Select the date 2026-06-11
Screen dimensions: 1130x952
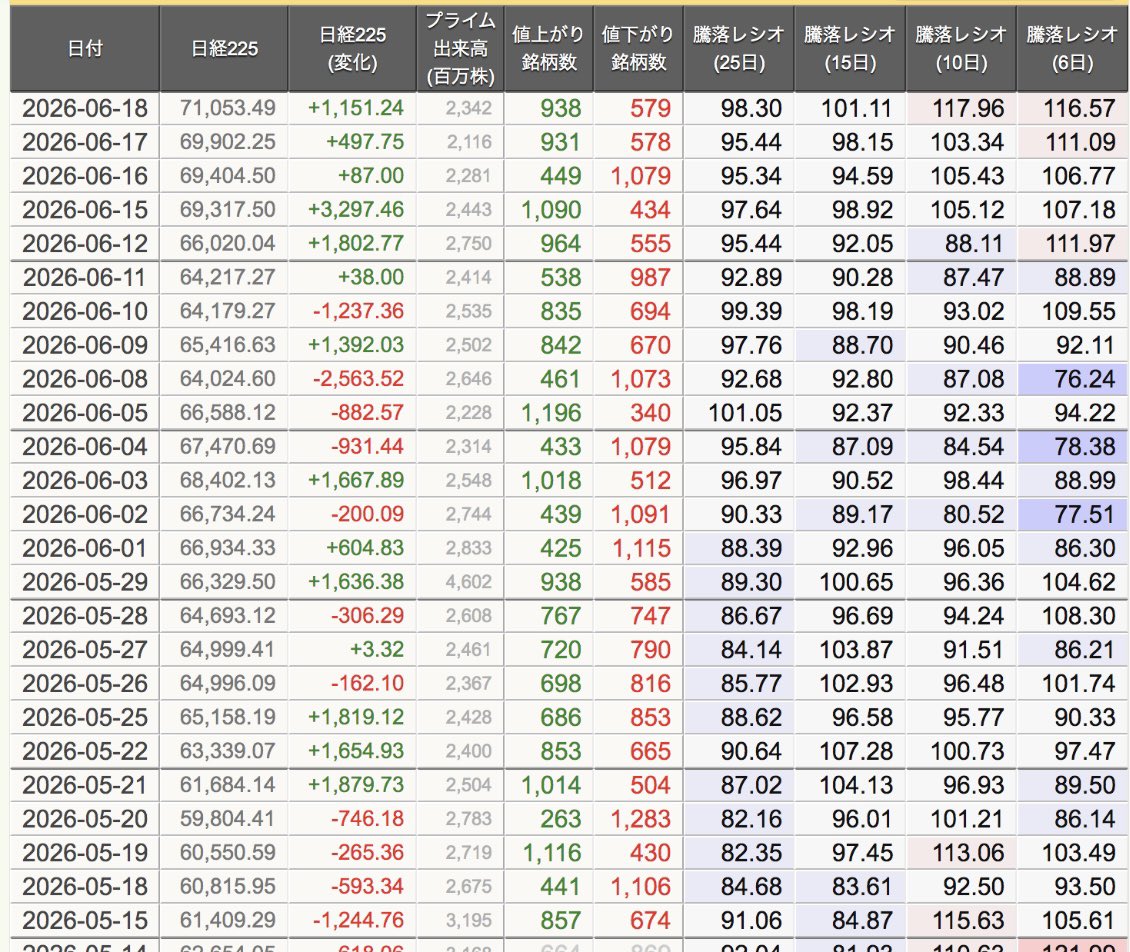(x=85, y=277)
